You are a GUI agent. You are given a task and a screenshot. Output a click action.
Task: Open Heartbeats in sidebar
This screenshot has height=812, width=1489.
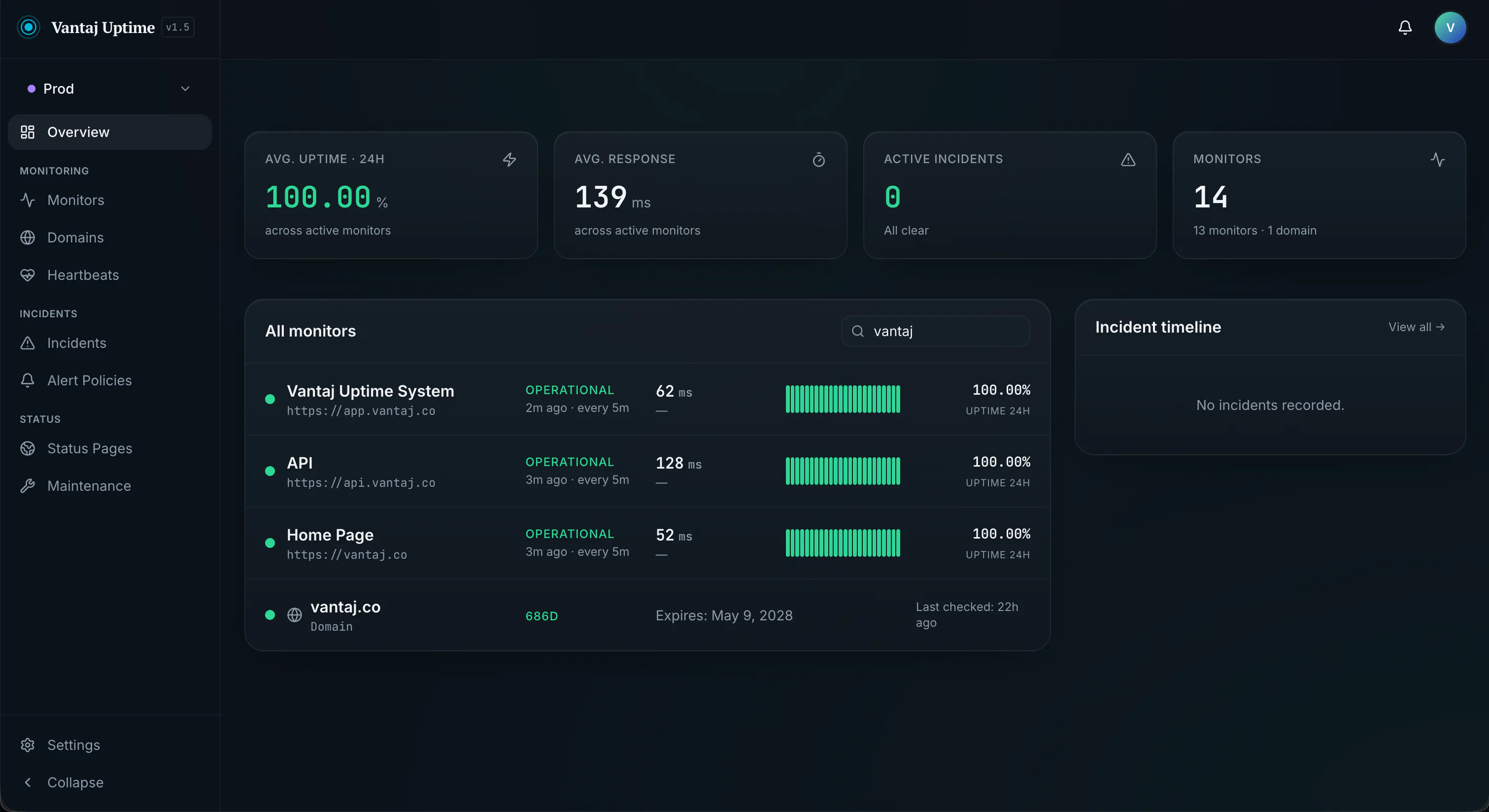[x=110, y=275]
